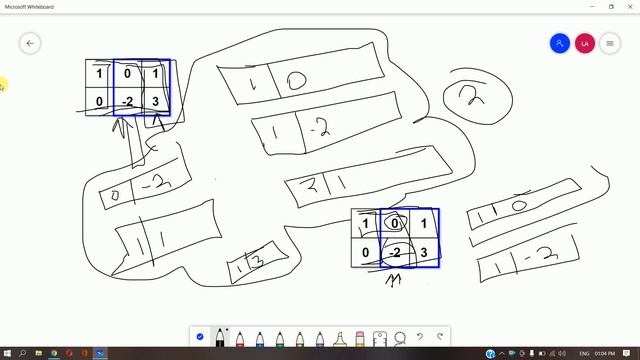Open File Explorer from taskbar
Screen dimensions: 640x360
[x=38, y=353]
